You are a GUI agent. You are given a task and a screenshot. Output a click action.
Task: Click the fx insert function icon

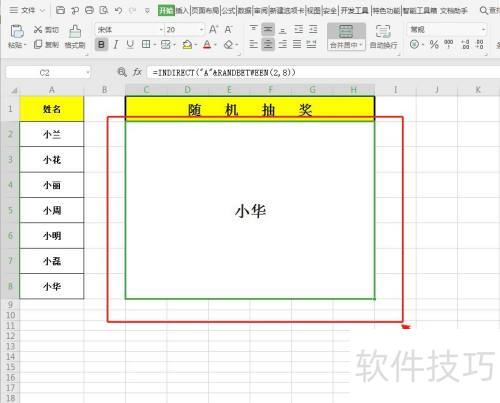click(137, 72)
